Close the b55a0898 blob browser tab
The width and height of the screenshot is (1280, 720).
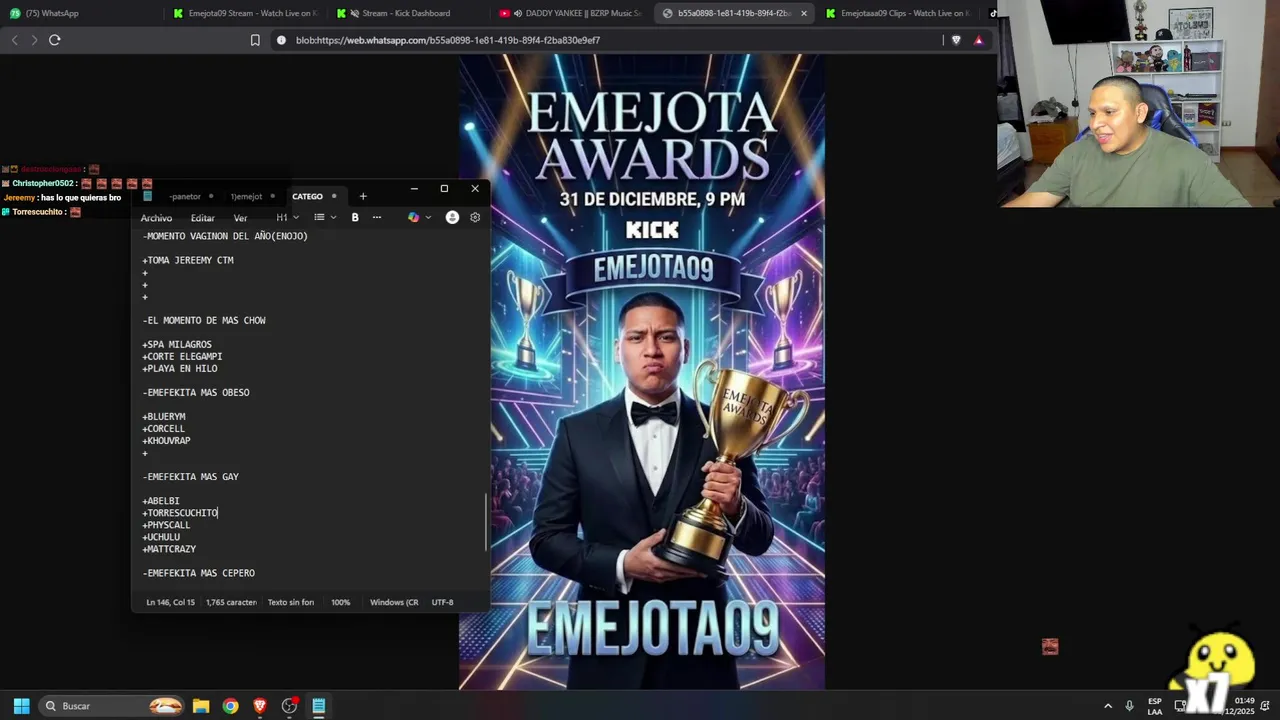(x=804, y=13)
